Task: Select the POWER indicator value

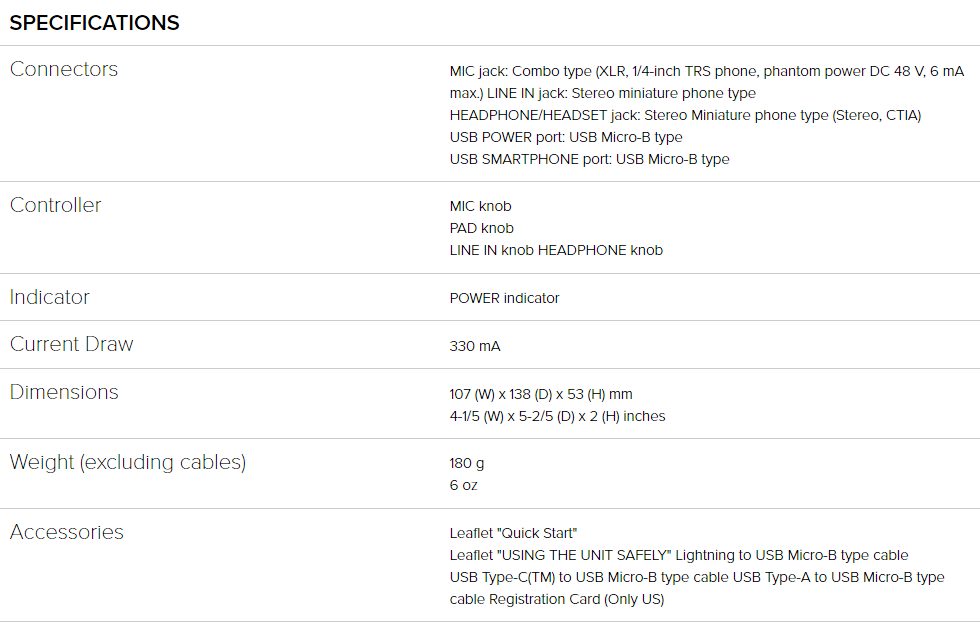Action: point(504,299)
